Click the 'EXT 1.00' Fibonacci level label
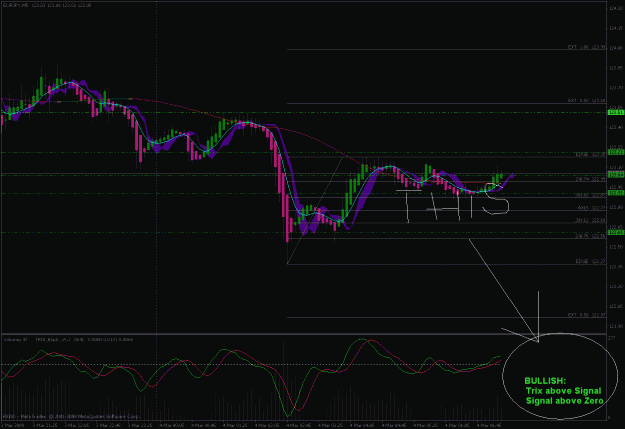 point(587,47)
